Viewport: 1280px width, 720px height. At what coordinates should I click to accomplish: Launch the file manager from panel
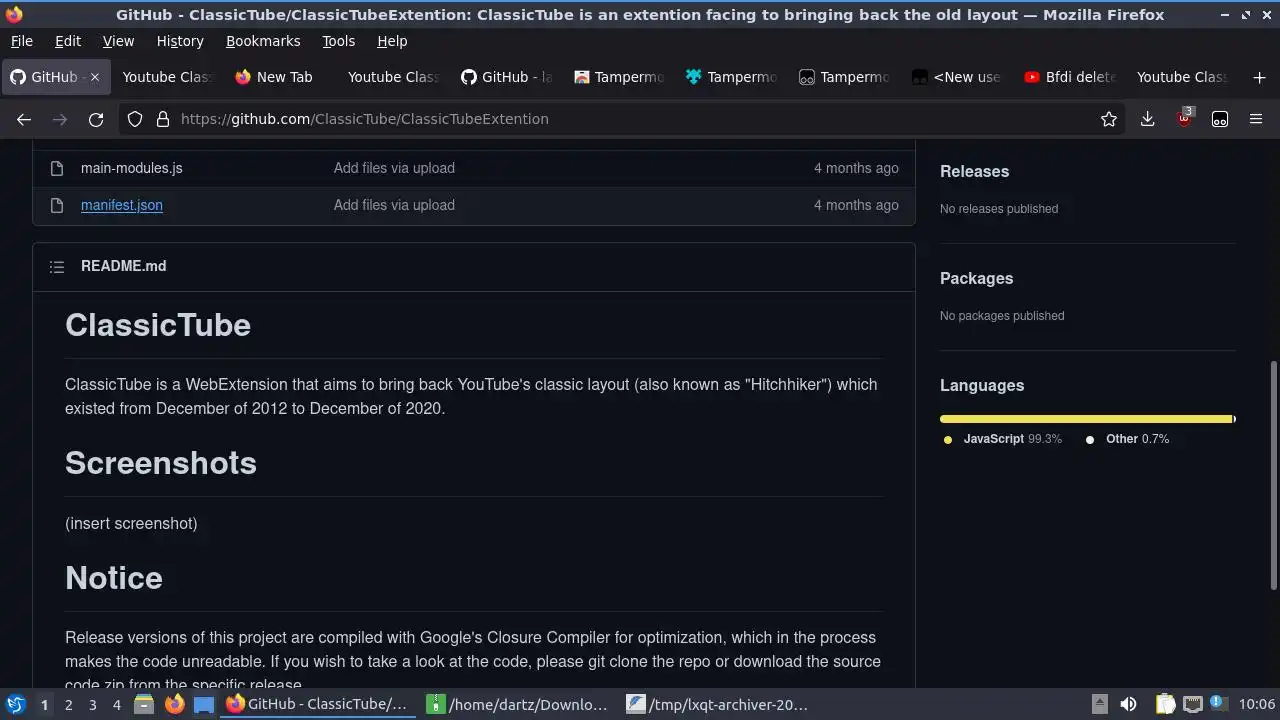click(144, 704)
